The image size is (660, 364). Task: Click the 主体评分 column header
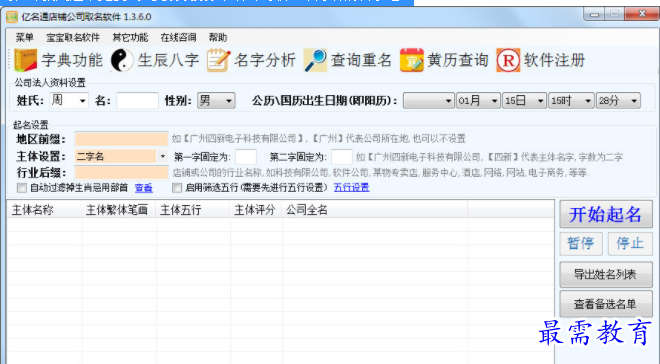click(x=256, y=210)
